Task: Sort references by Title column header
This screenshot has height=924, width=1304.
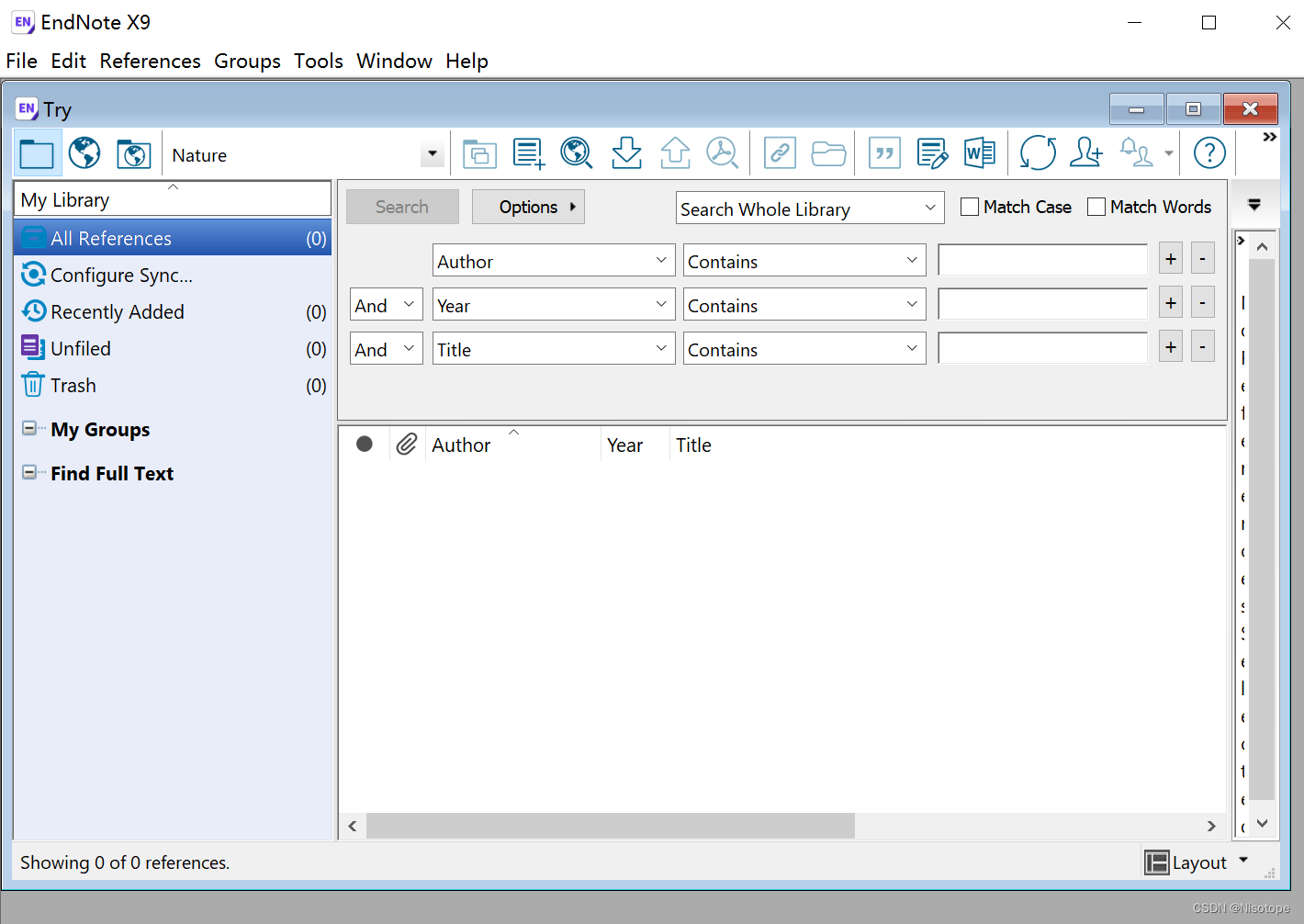Action: 693,445
